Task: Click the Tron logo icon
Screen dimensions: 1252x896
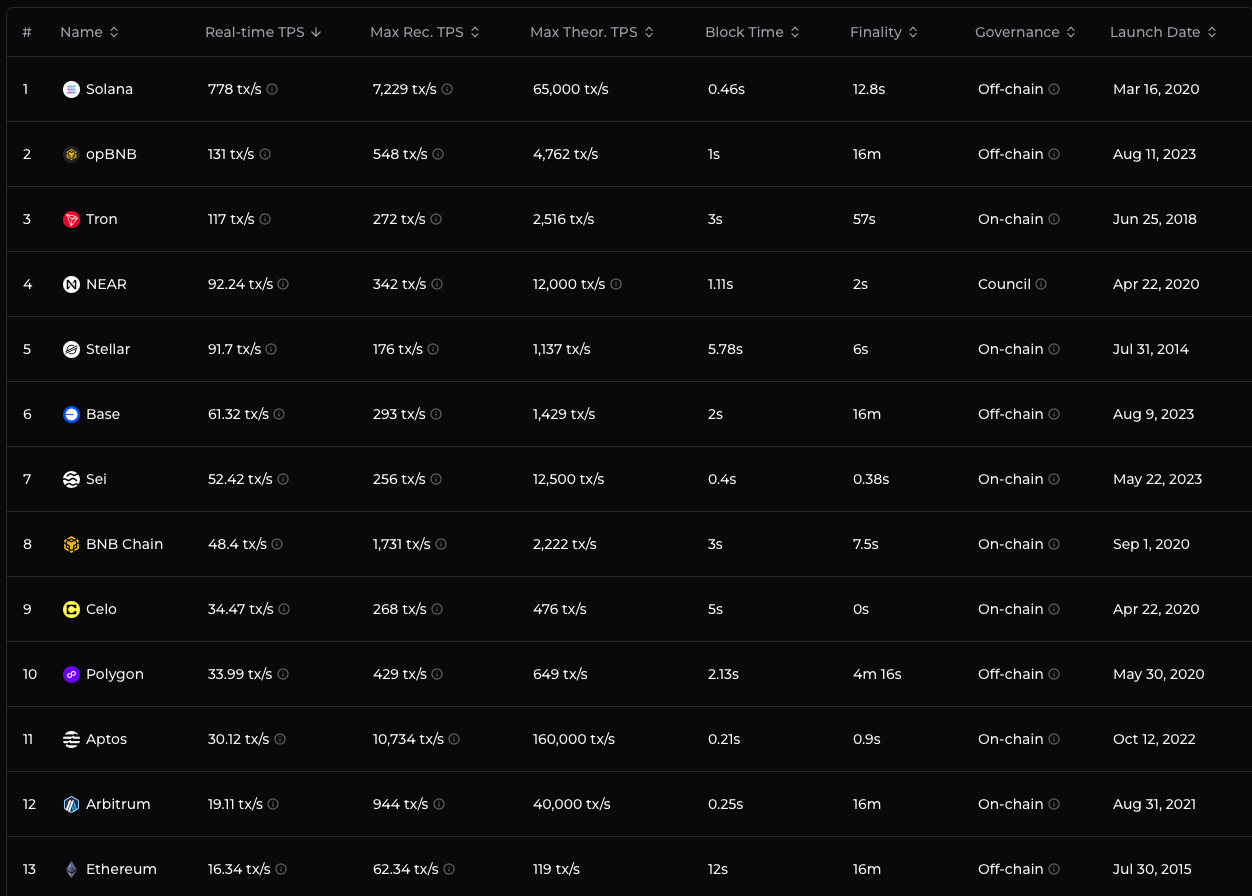Action: [71, 219]
